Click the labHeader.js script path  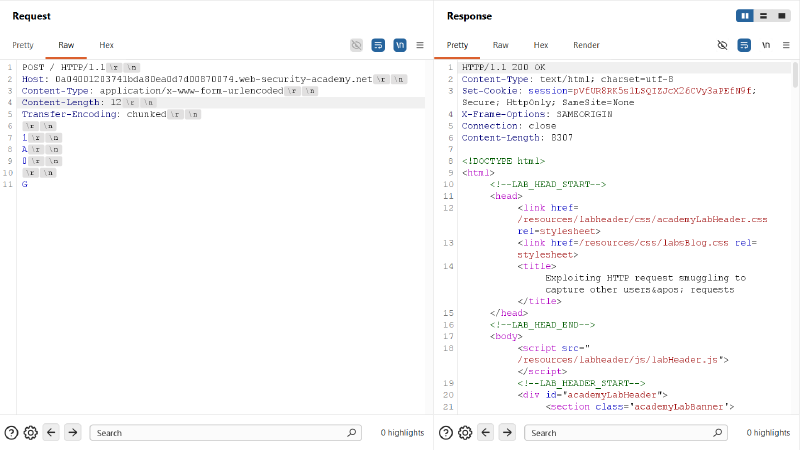tap(617, 360)
